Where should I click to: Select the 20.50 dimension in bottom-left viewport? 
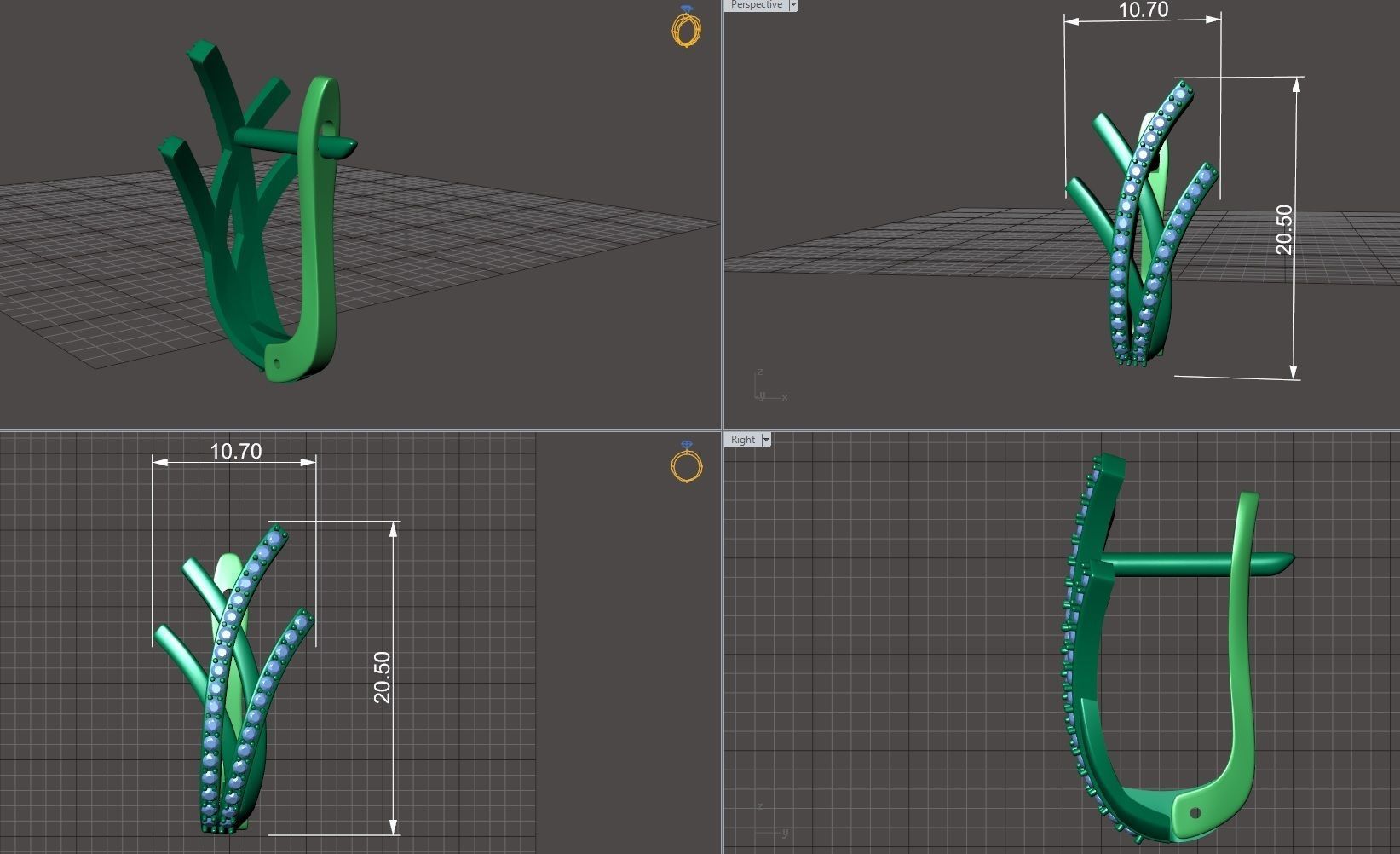pyautogui.click(x=382, y=678)
